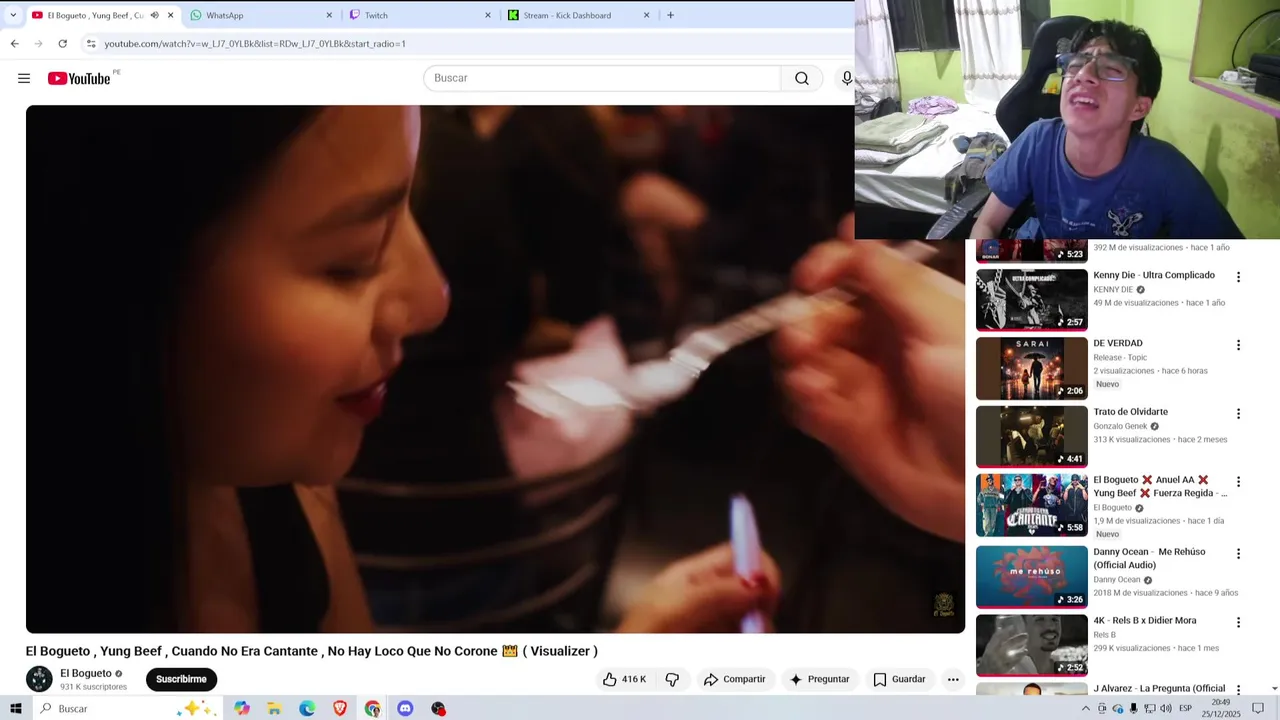Like the video with 416 K thumbs-up
The image size is (1280, 720).
tap(624, 679)
